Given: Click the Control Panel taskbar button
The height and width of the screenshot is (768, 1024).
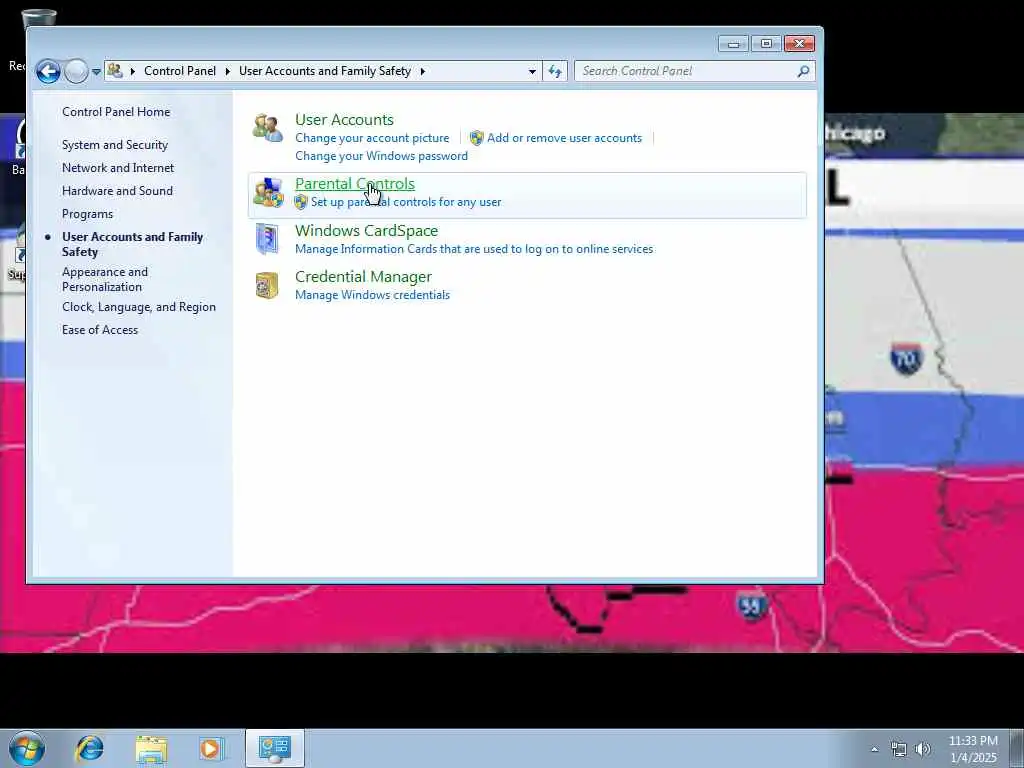Looking at the screenshot, I should (275, 748).
